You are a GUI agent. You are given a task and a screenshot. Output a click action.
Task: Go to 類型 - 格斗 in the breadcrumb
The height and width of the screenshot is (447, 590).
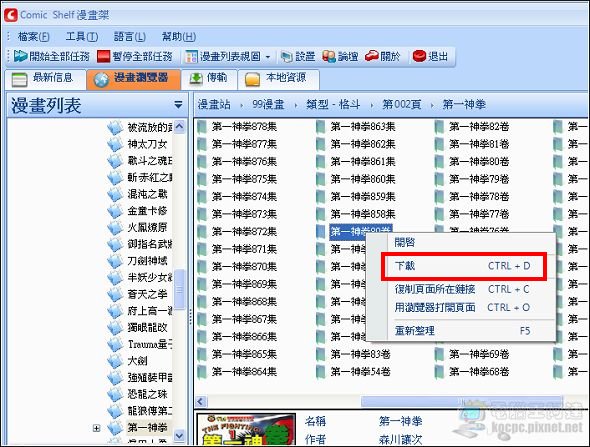pos(333,105)
